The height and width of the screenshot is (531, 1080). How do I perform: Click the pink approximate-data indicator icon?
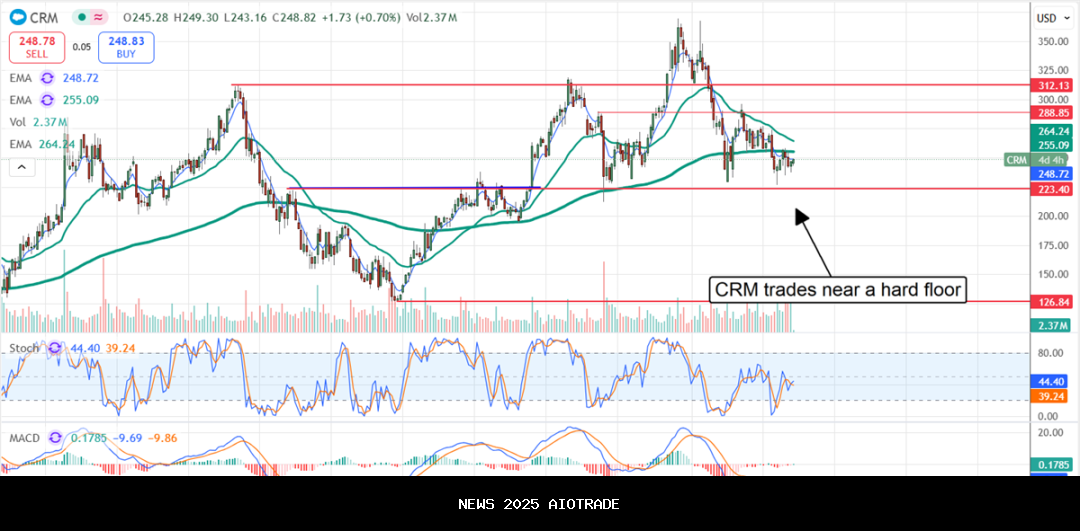pyautogui.click(x=98, y=17)
